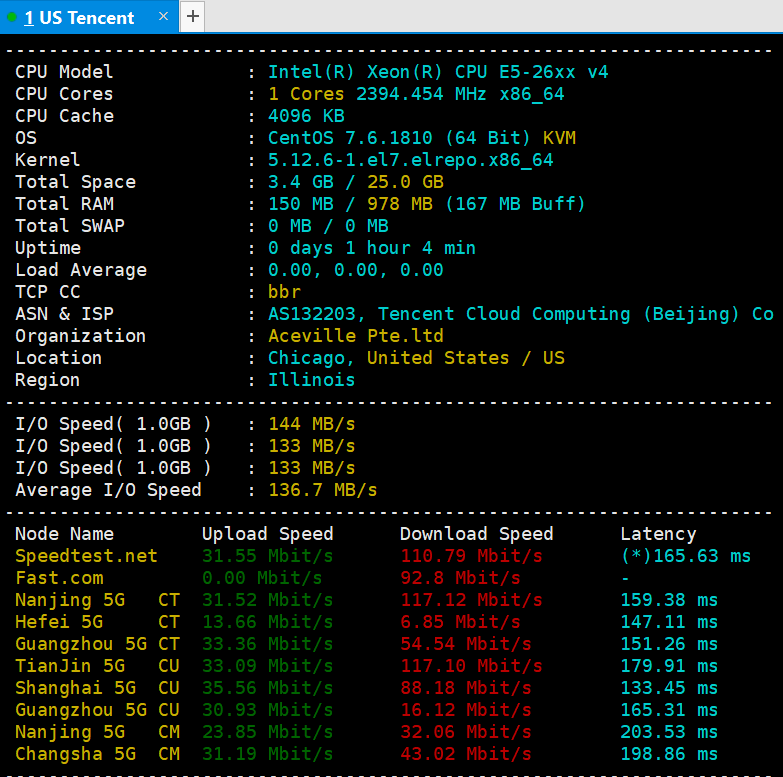Click Fast.com upload 0.00 Mbit/s

(x=262, y=578)
